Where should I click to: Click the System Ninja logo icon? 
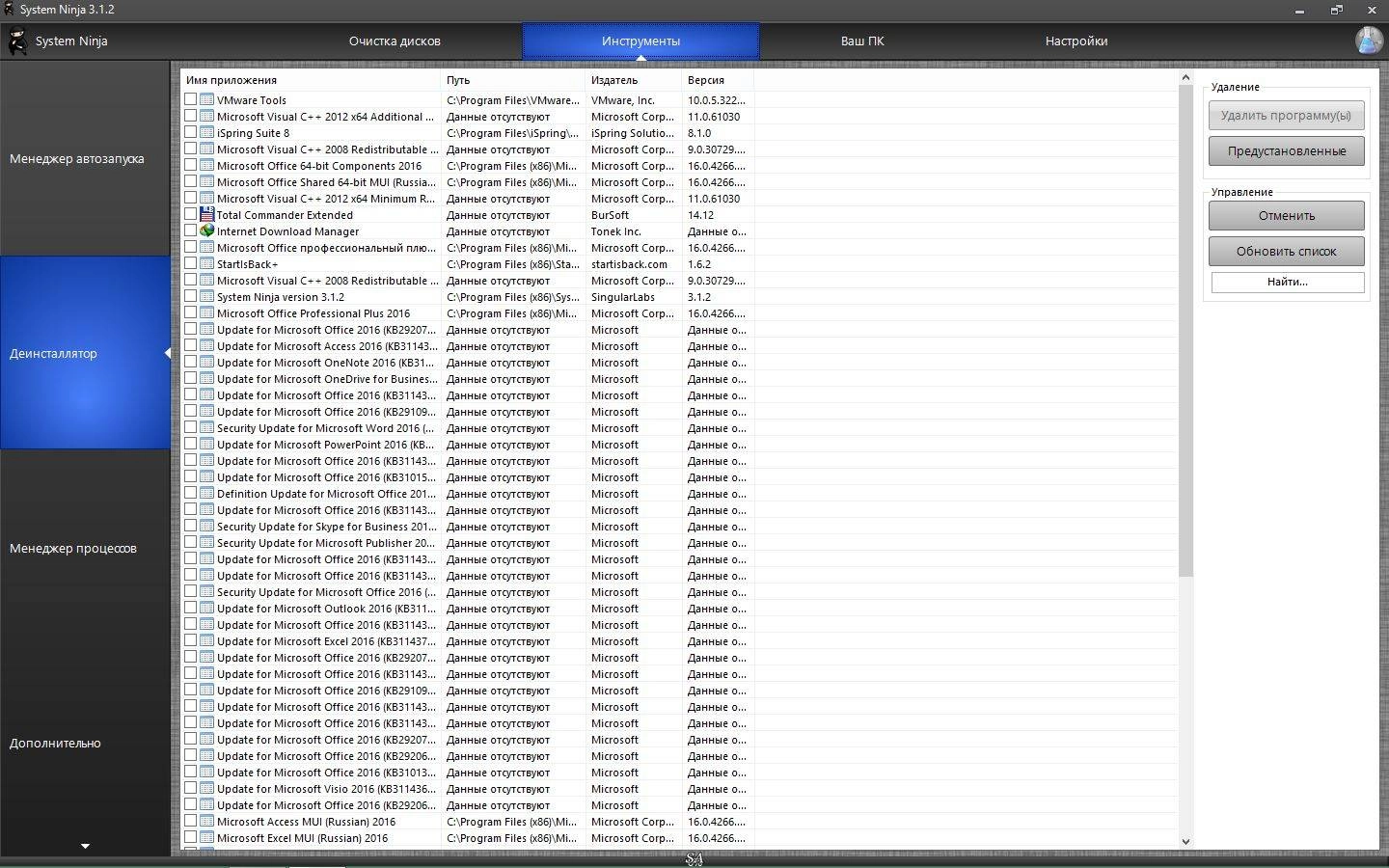coord(17,41)
